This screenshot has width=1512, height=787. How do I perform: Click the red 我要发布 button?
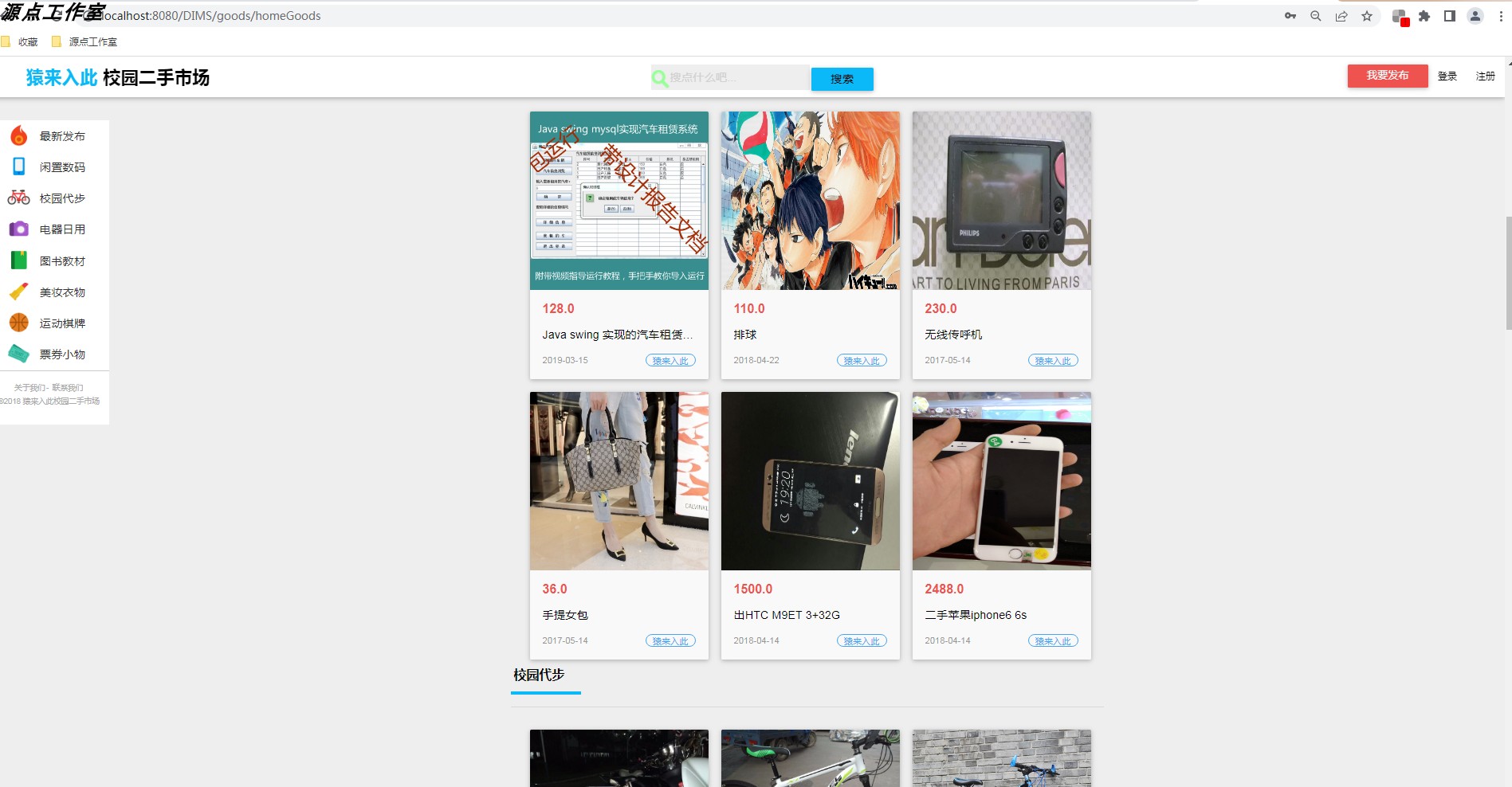tap(1388, 76)
